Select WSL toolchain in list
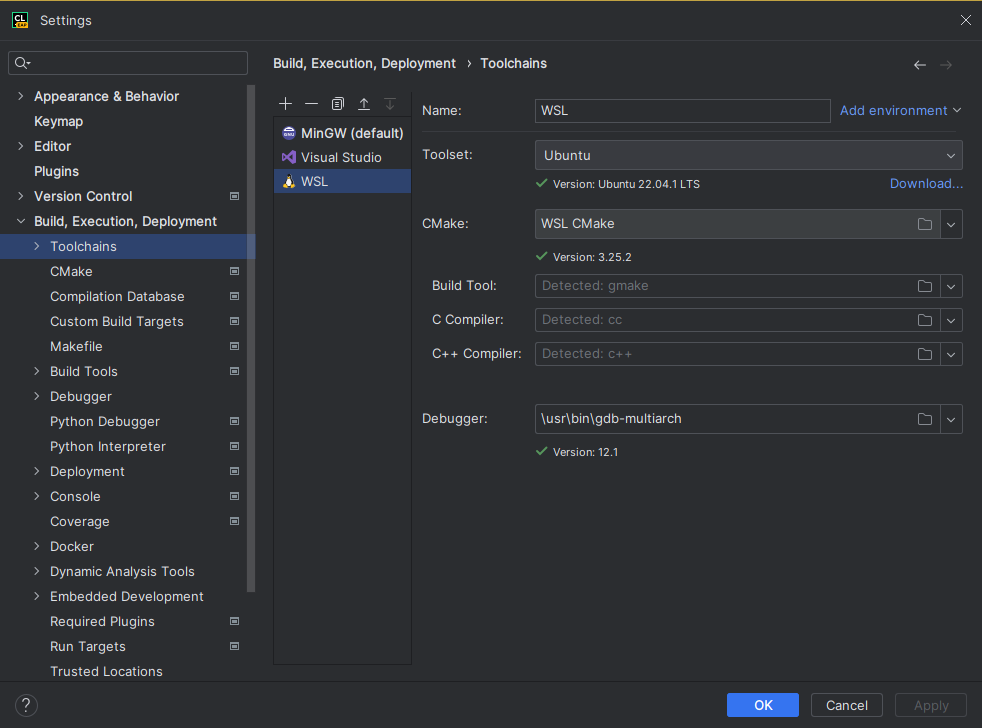The width and height of the screenshot is (982, 728). click(x=343, y=181)
